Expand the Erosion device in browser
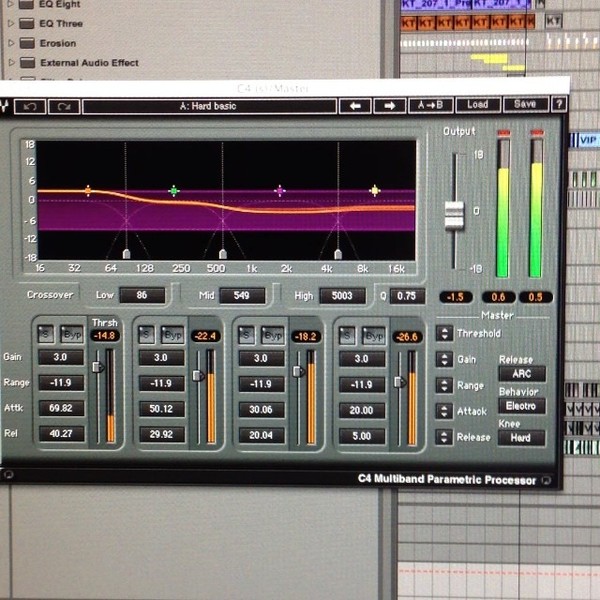Image resolution: width=600 pixels, height=600 pixels. click(11, 43)
